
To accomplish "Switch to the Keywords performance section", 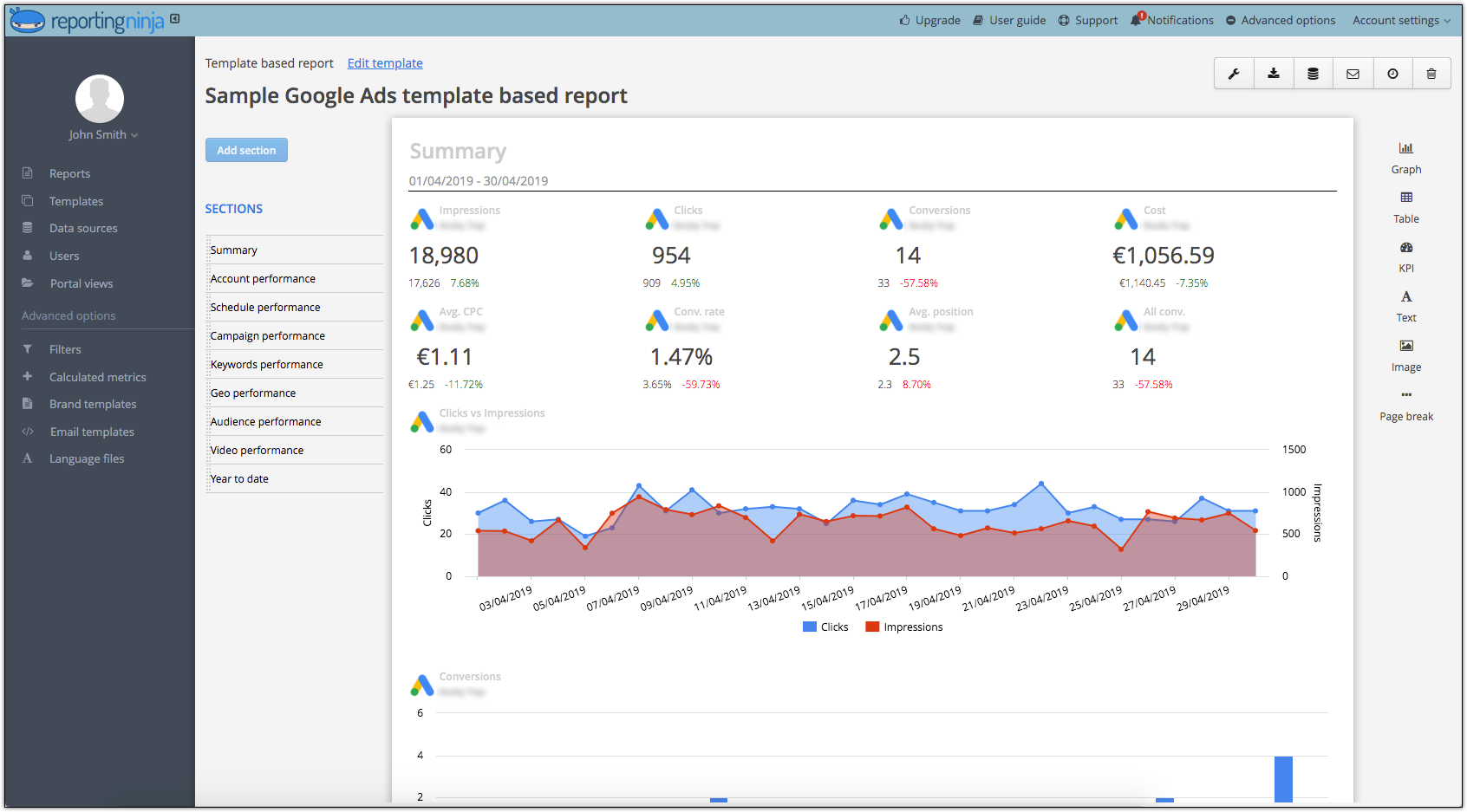I will coord(266,364).
